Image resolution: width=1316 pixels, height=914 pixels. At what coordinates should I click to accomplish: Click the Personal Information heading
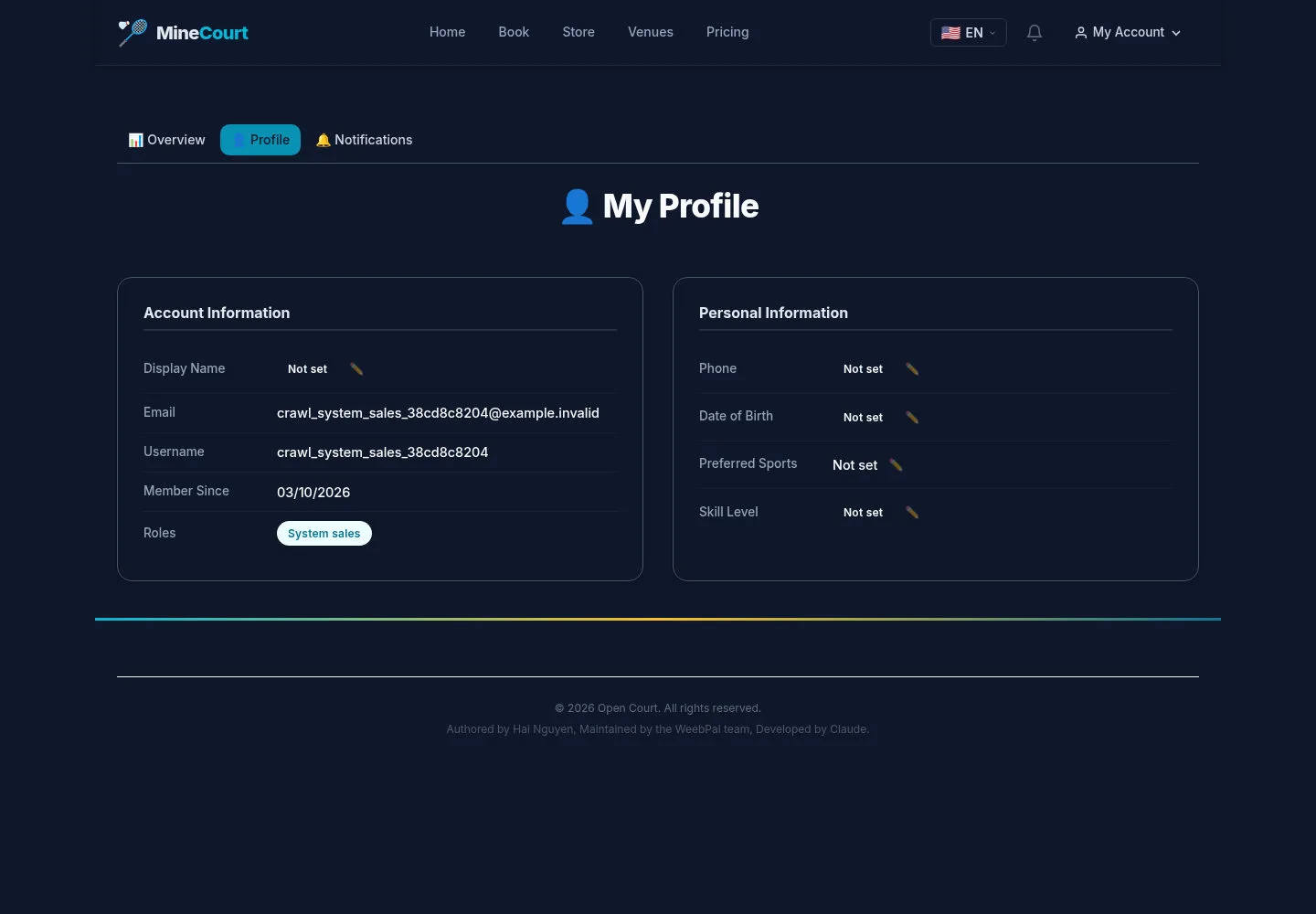tap(773, 313)
